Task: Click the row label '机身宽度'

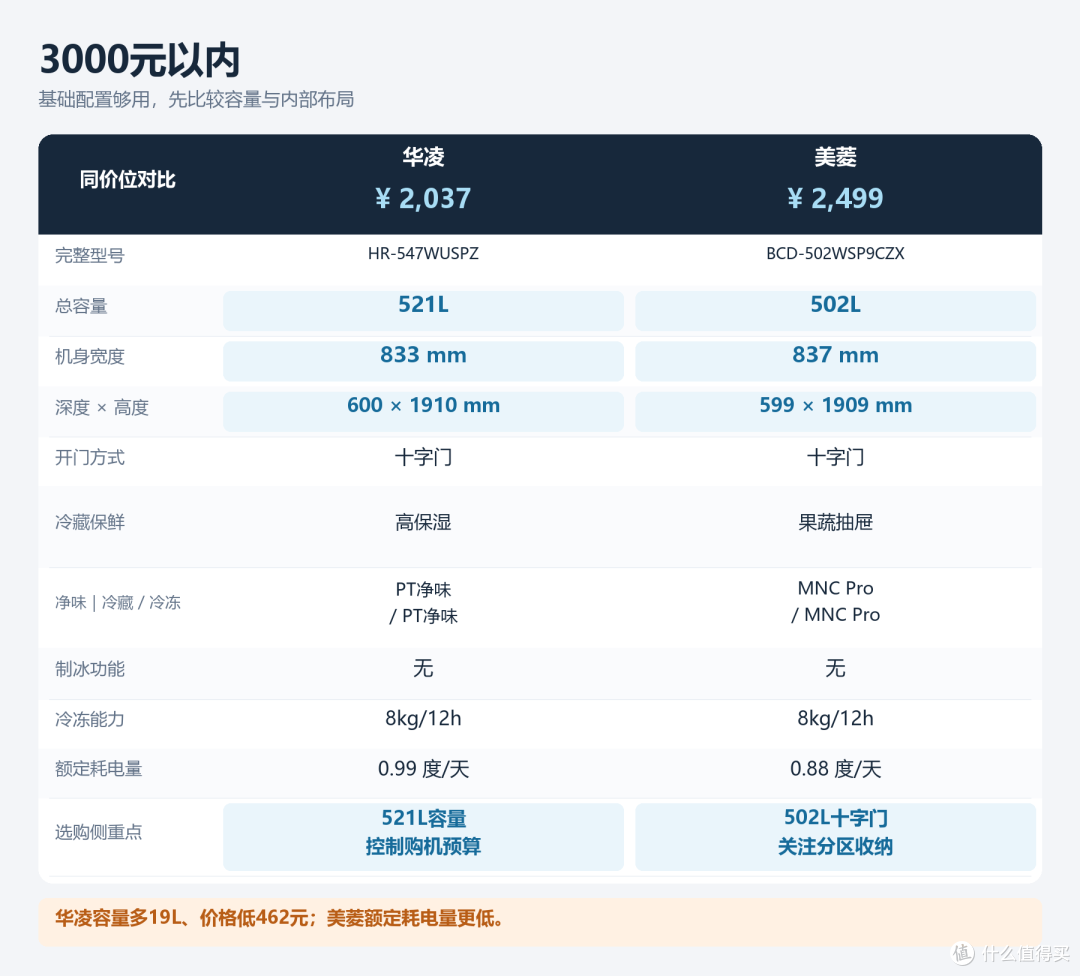Action: pos(90,357)
